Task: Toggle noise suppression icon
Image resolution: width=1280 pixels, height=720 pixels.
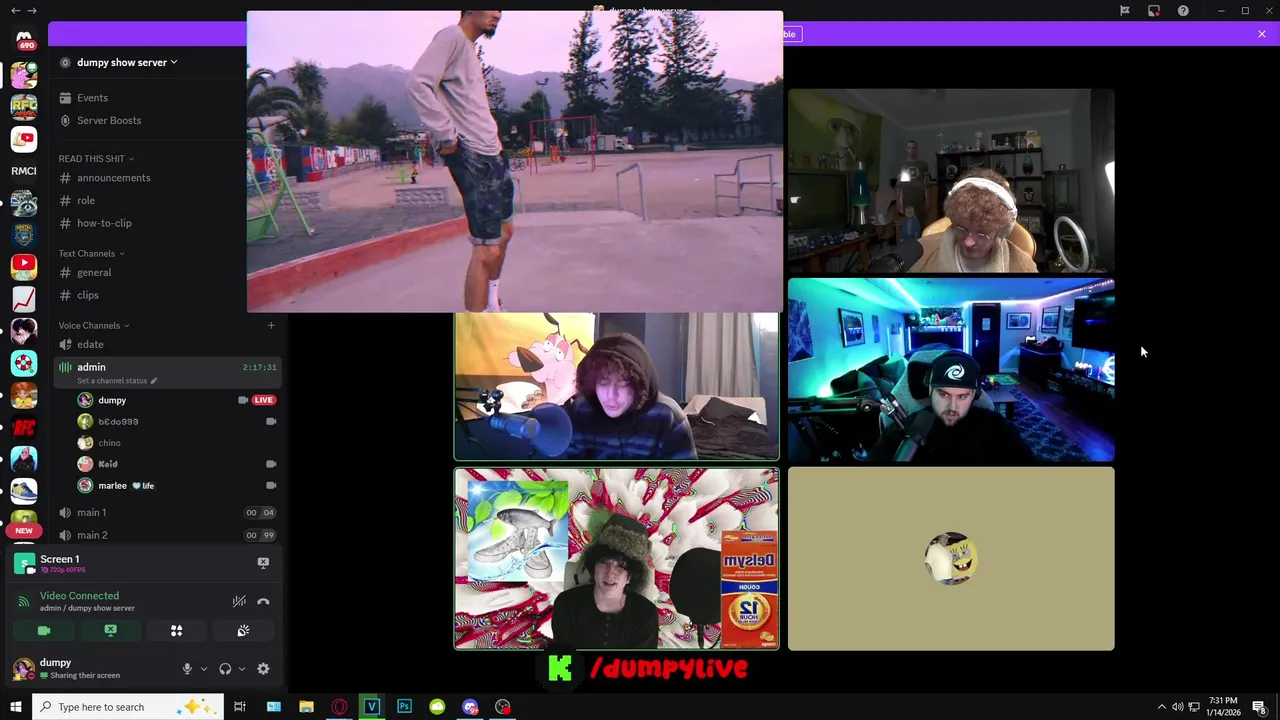Action: click(239, 601)
